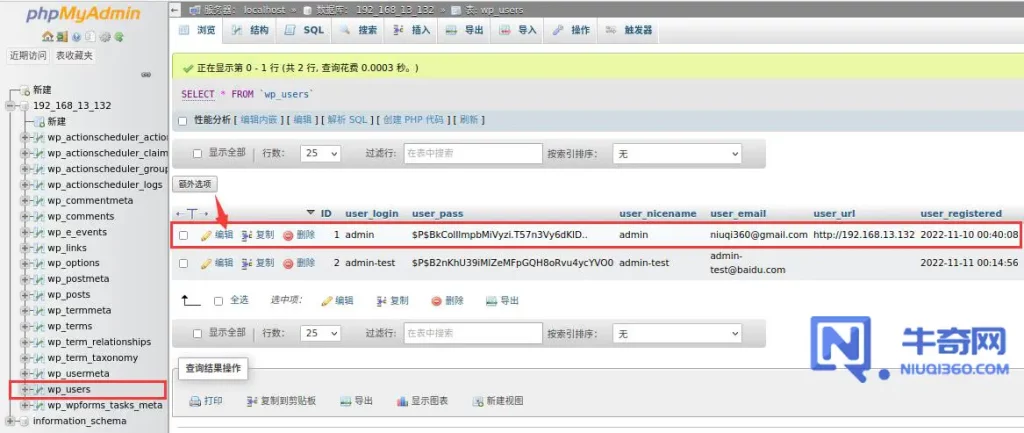Click the with-selected copy icon
The width and height of the screenshot is (1024, 433).
click(383, 301)
